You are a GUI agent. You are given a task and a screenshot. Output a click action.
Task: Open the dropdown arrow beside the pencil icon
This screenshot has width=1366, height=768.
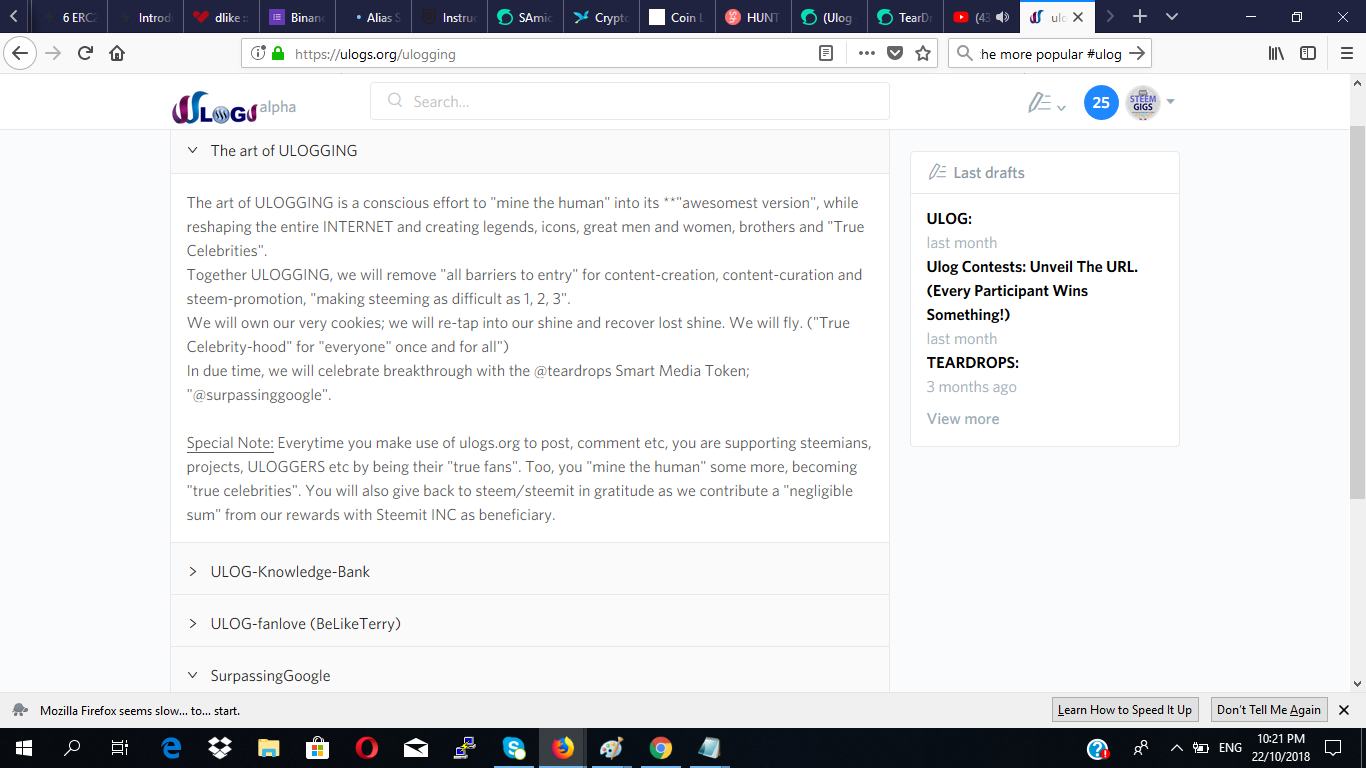click(1061, 107)
